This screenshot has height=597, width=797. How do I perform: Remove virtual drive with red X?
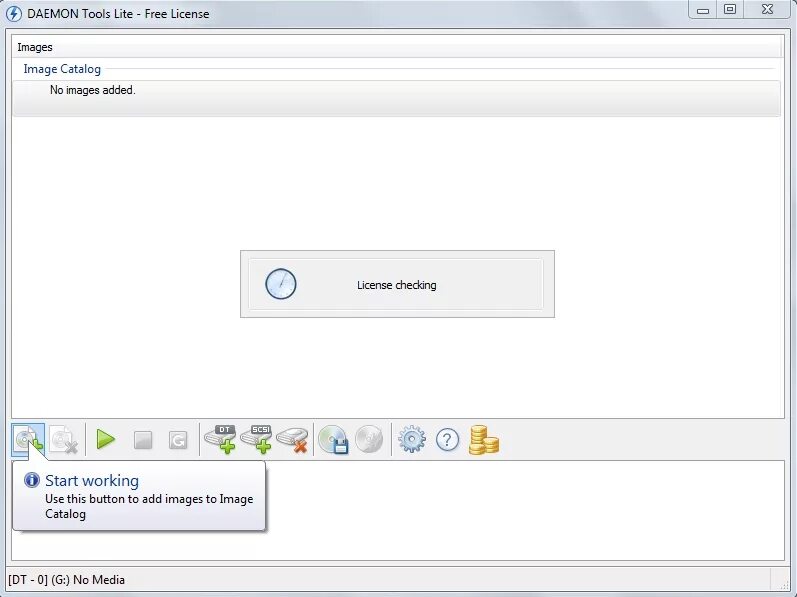coord(292,440)
